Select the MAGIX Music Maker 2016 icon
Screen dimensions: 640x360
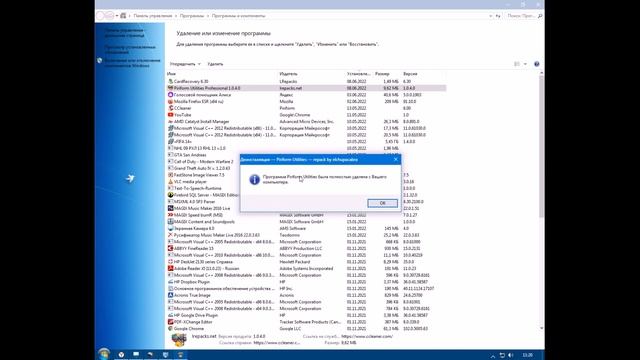tap(170, 208)
